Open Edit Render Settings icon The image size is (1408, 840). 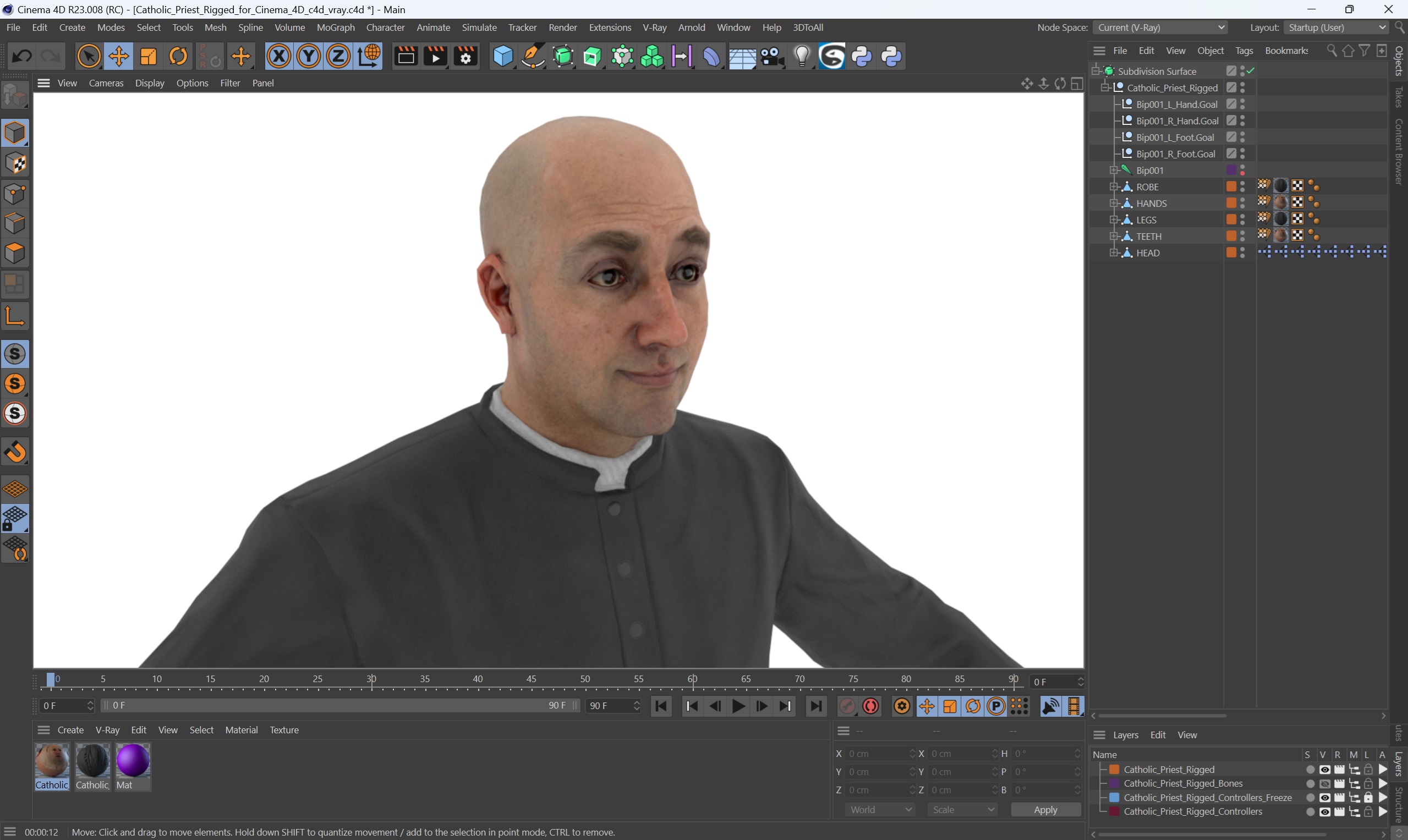(465, 56)
